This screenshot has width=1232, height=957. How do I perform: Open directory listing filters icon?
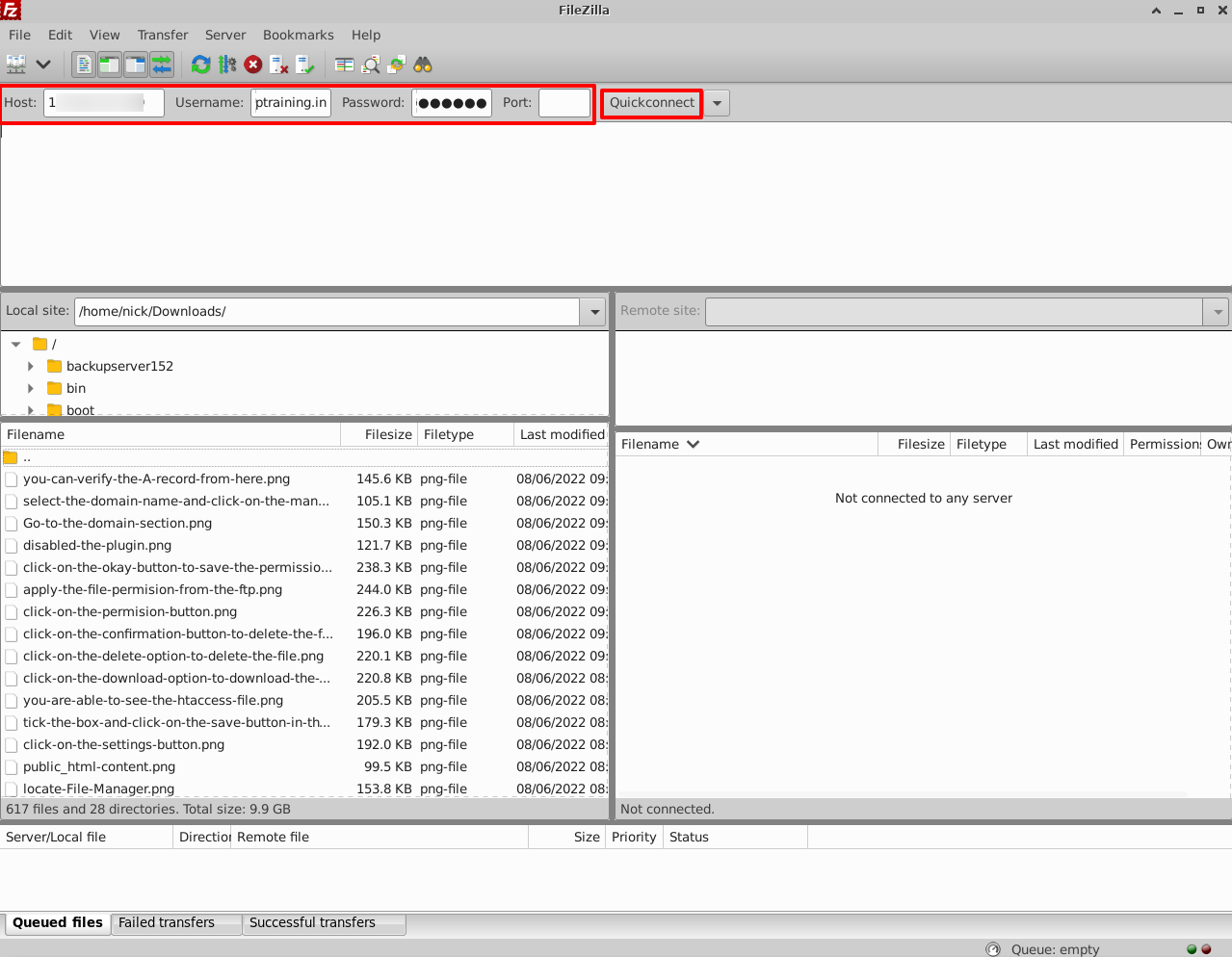point(344,65)
